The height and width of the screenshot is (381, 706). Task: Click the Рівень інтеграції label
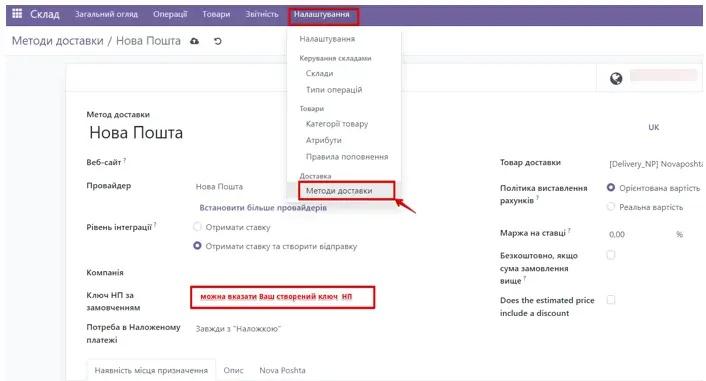[119, 227]
